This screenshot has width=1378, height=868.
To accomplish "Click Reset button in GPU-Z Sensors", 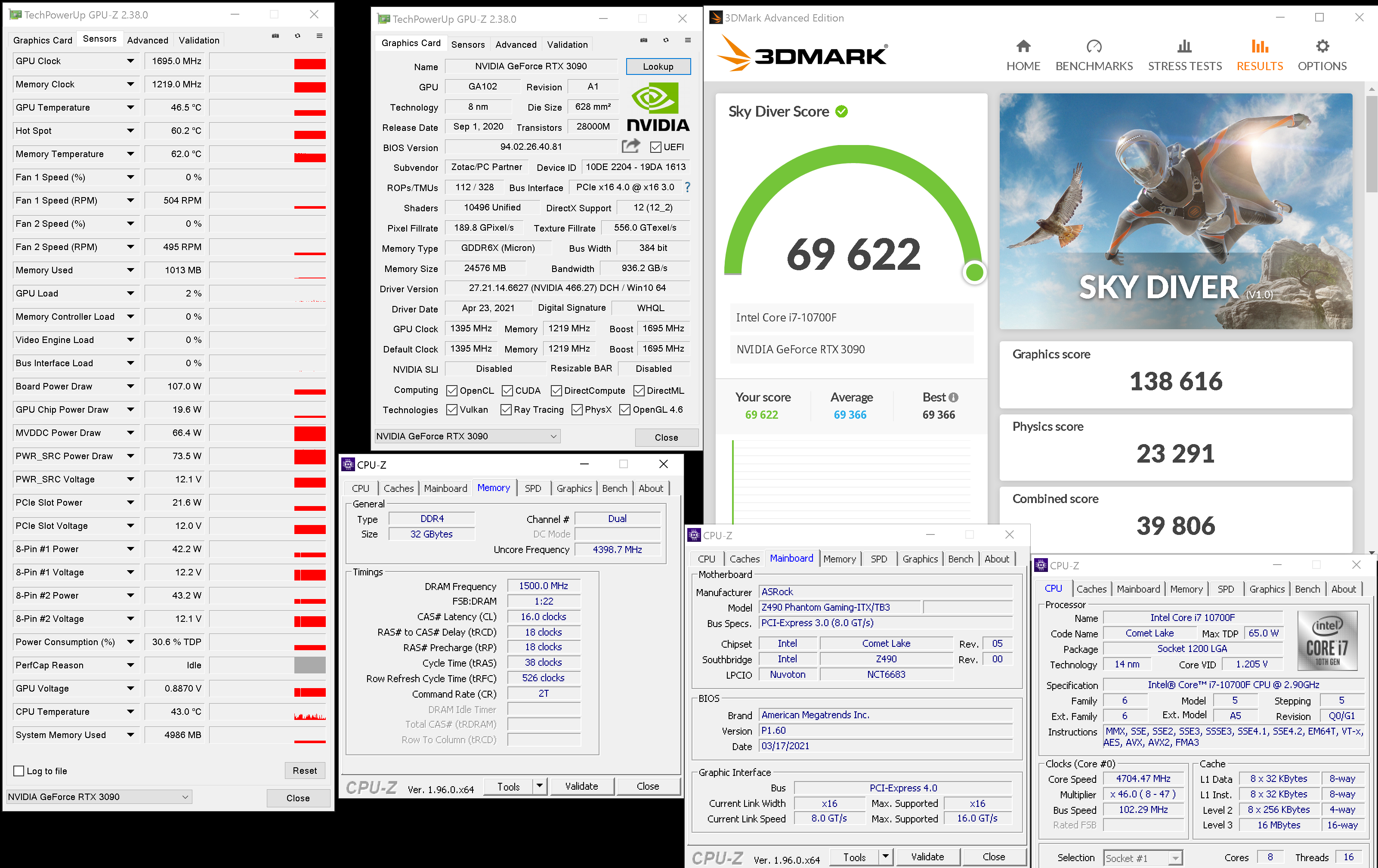I will 304,771.
